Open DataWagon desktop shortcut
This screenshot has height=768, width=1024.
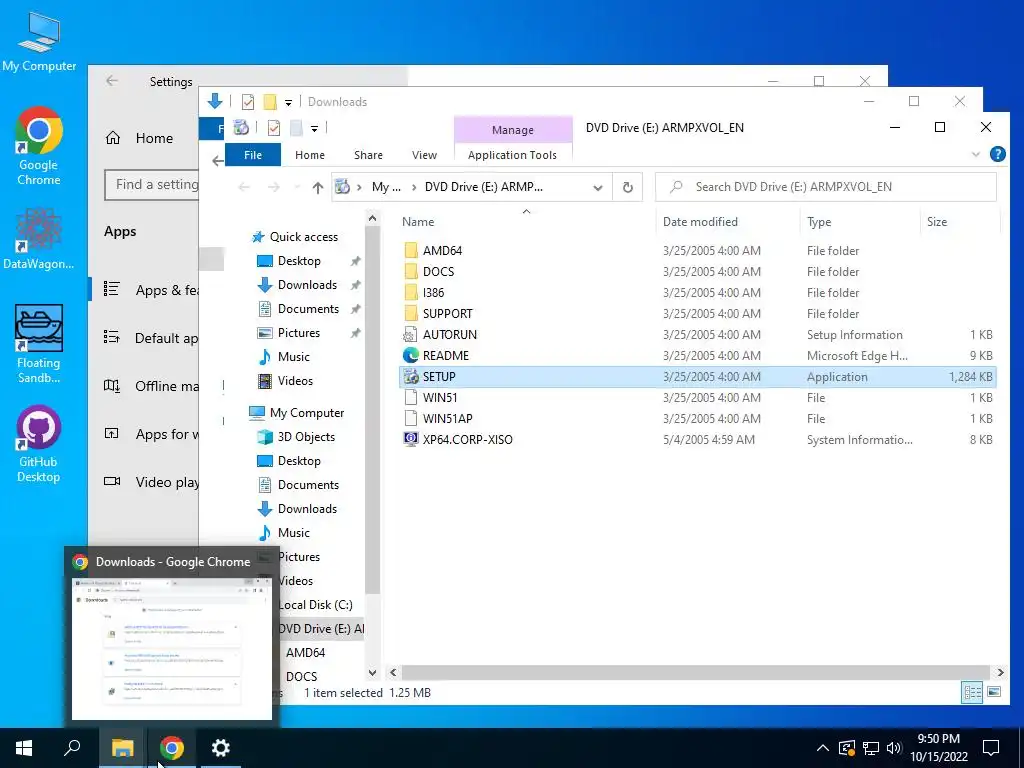tap(39, 238)
